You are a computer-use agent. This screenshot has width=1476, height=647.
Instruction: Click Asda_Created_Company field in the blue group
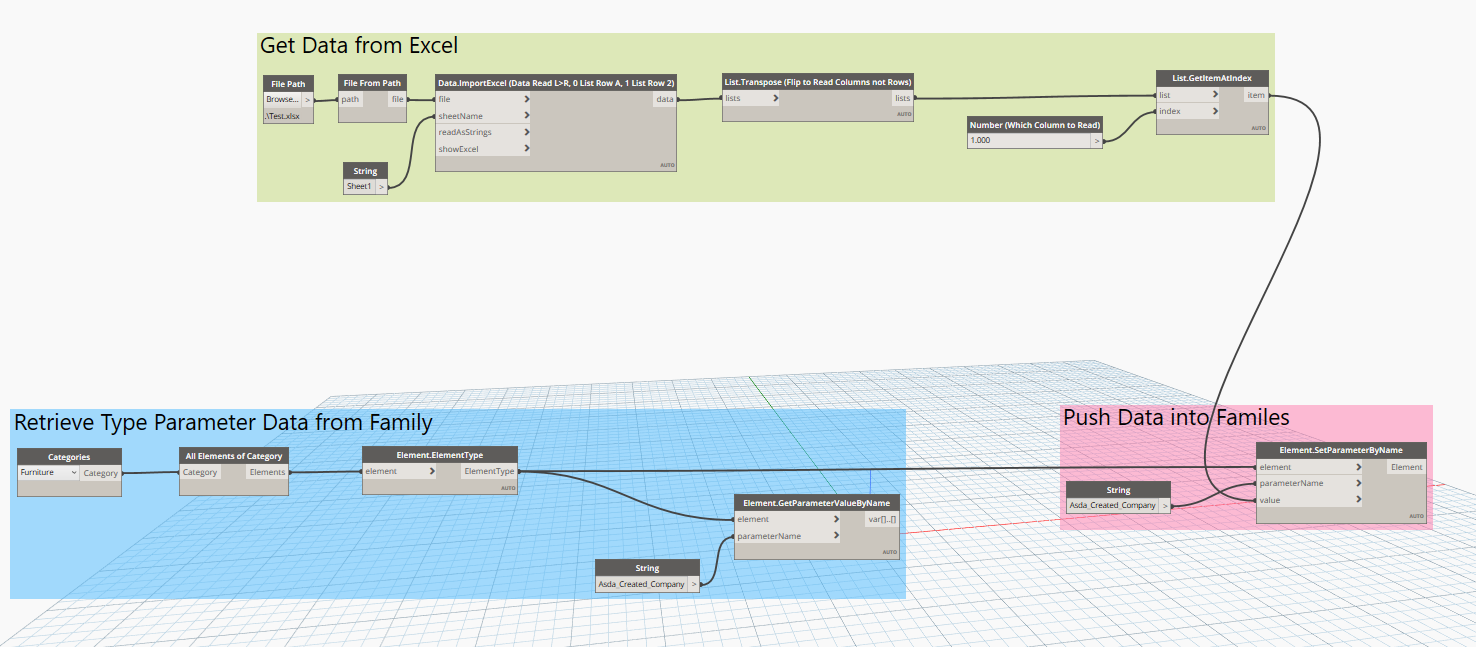pyautogui.click(x=642, y=584)
